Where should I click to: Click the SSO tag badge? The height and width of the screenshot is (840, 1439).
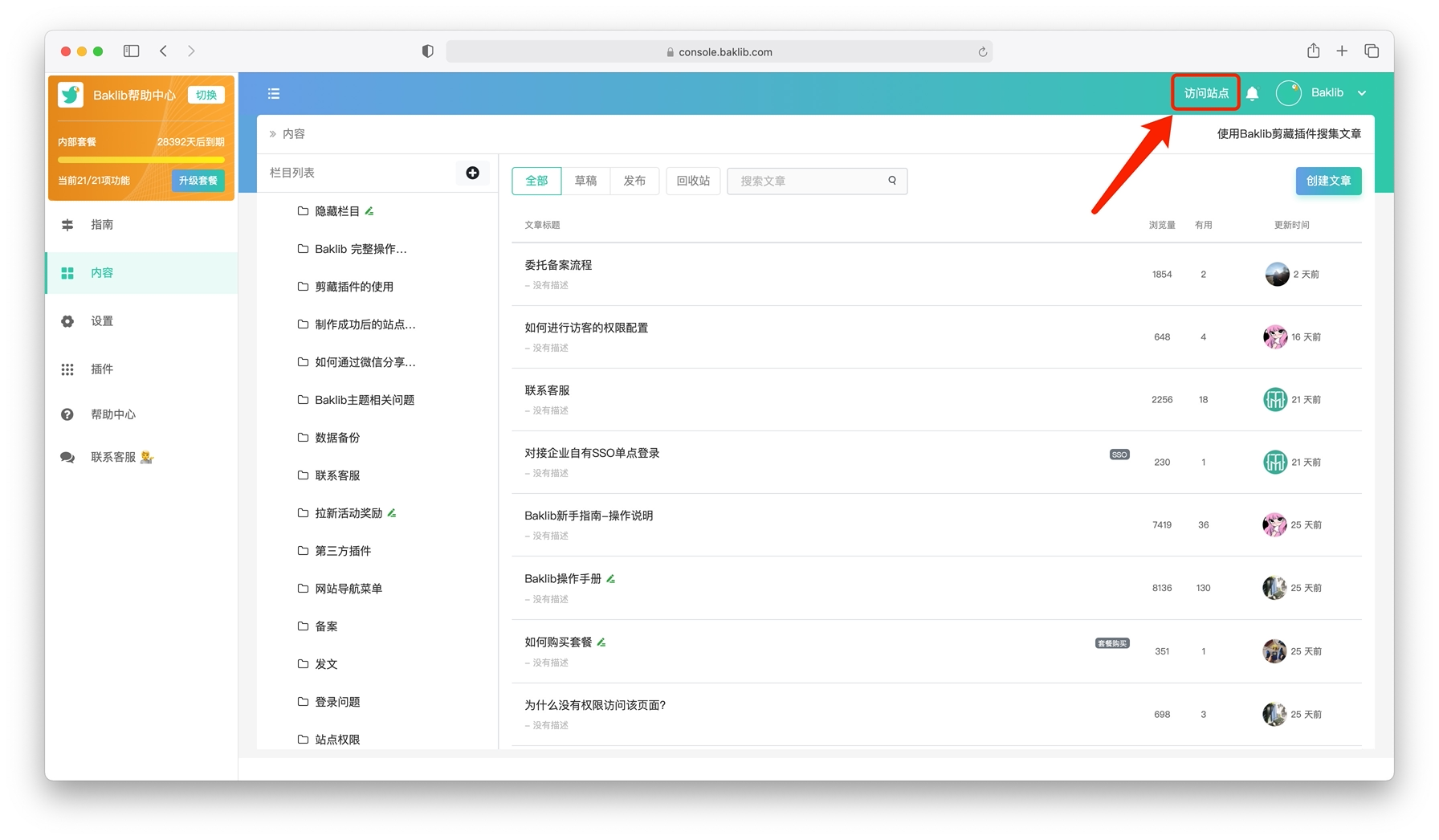pyautogui.click(x=1119, y=455)
